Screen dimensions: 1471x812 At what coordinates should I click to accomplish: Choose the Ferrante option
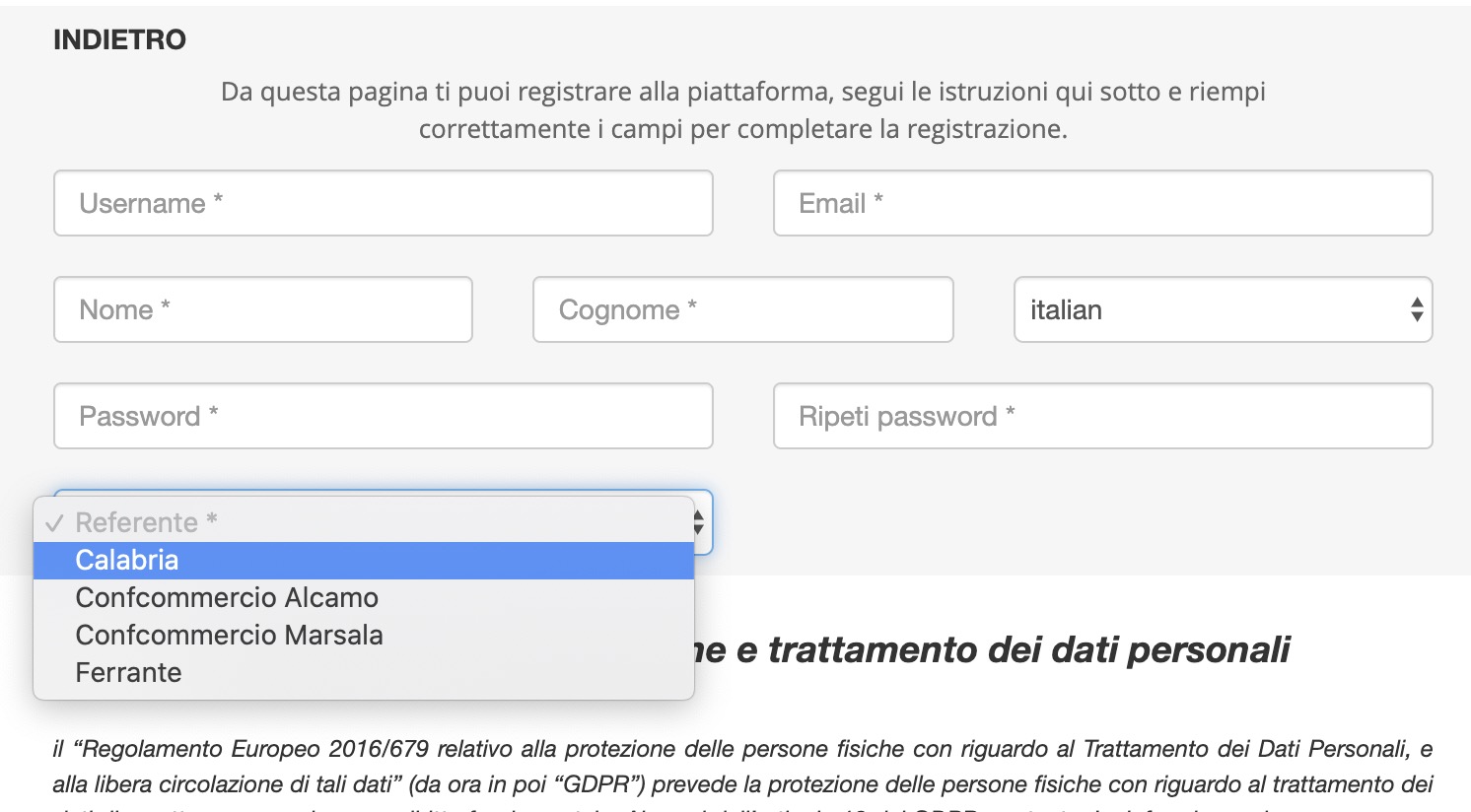coord(128,672)
